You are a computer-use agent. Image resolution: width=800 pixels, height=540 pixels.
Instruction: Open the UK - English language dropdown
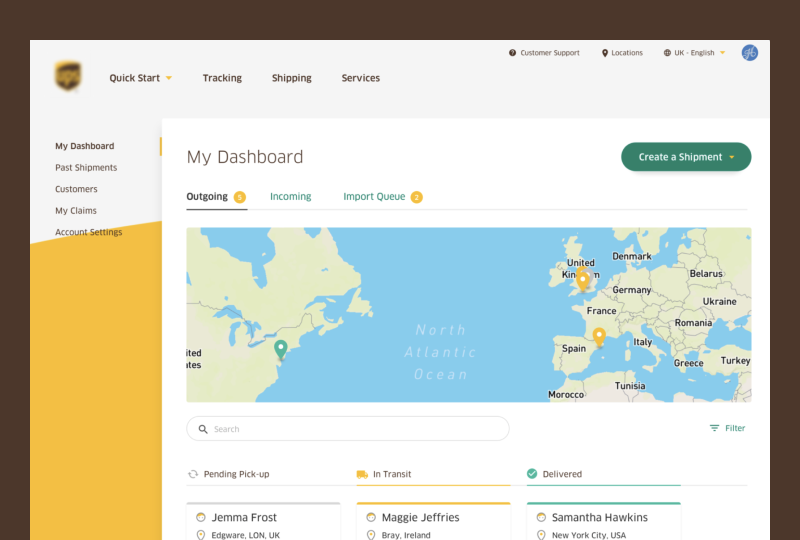[694, 53]
